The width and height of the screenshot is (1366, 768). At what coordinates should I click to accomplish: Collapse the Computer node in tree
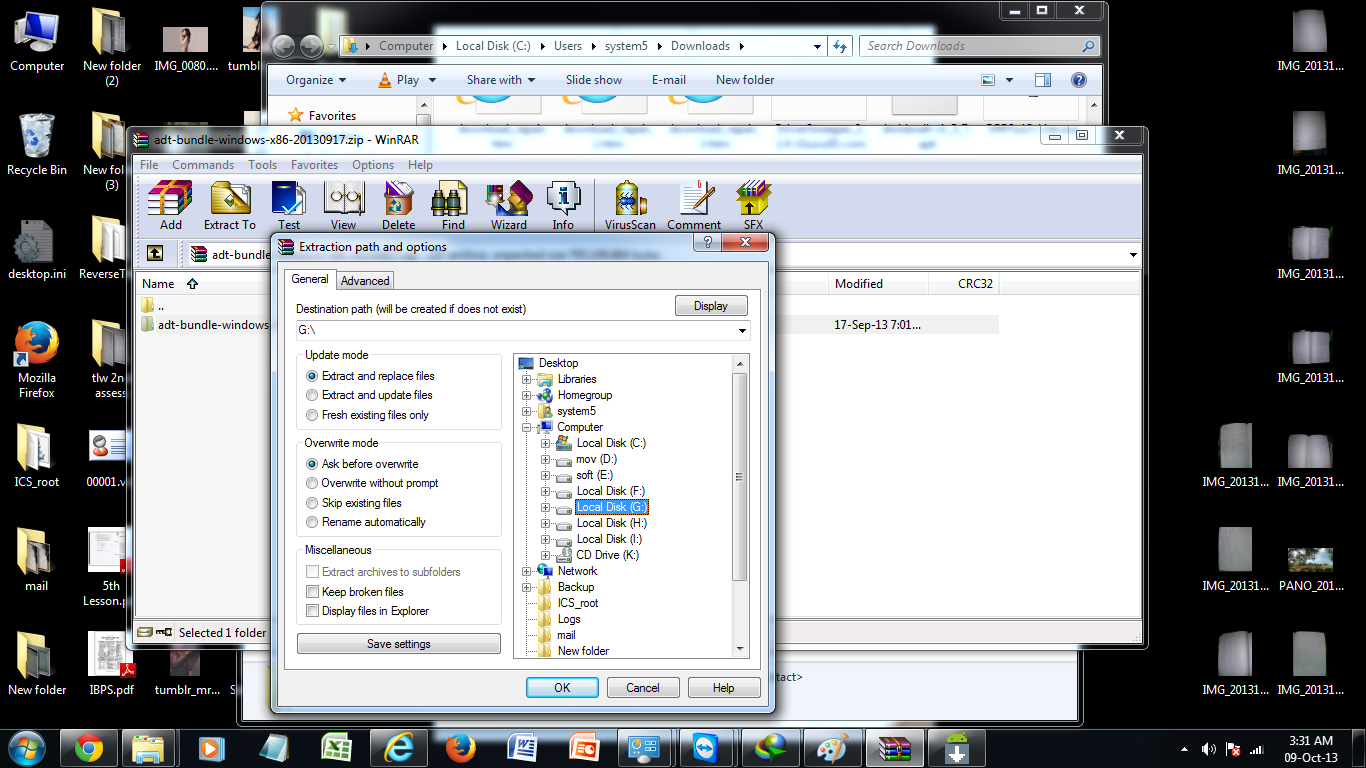[x=526, y=427]
